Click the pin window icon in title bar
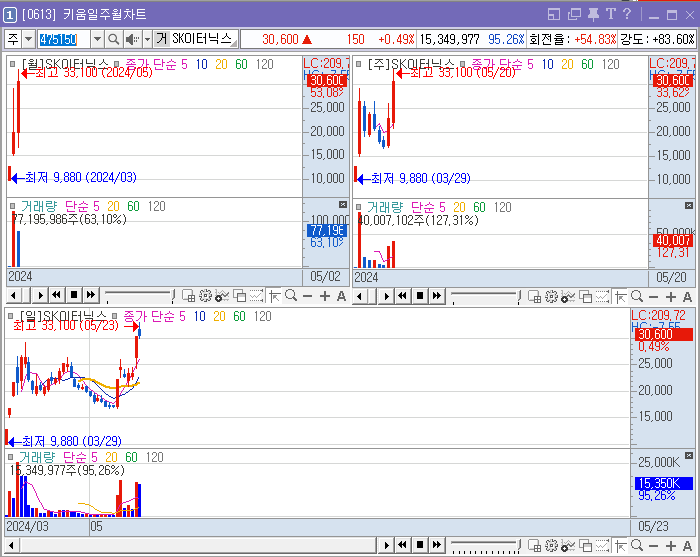 click(593, 14)
